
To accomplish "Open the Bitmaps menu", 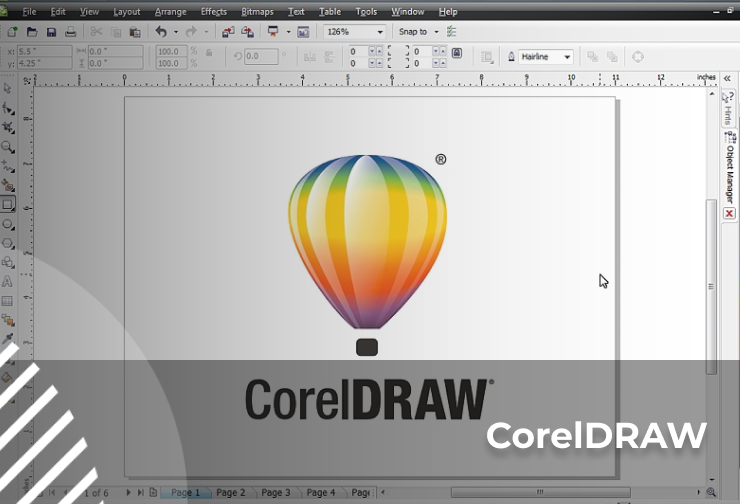I will [256, 12].
